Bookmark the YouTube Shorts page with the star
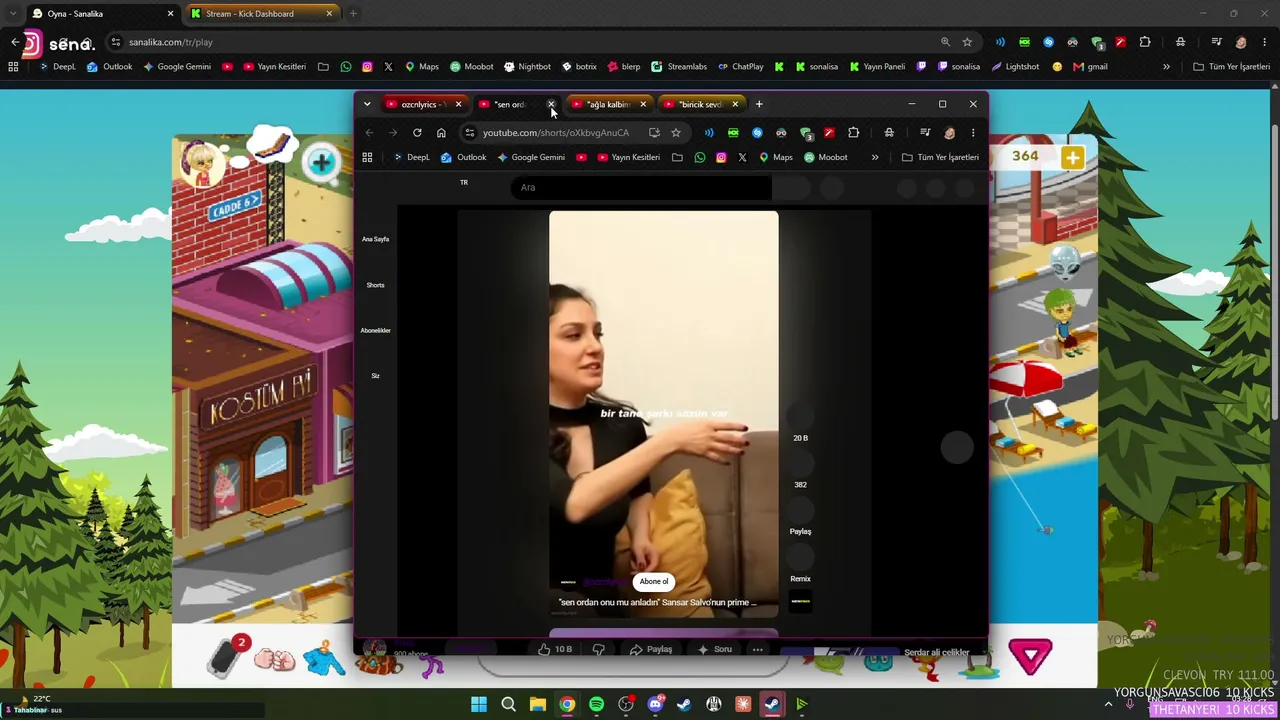Screen dimensions: 1280x720 pos(676,133)
